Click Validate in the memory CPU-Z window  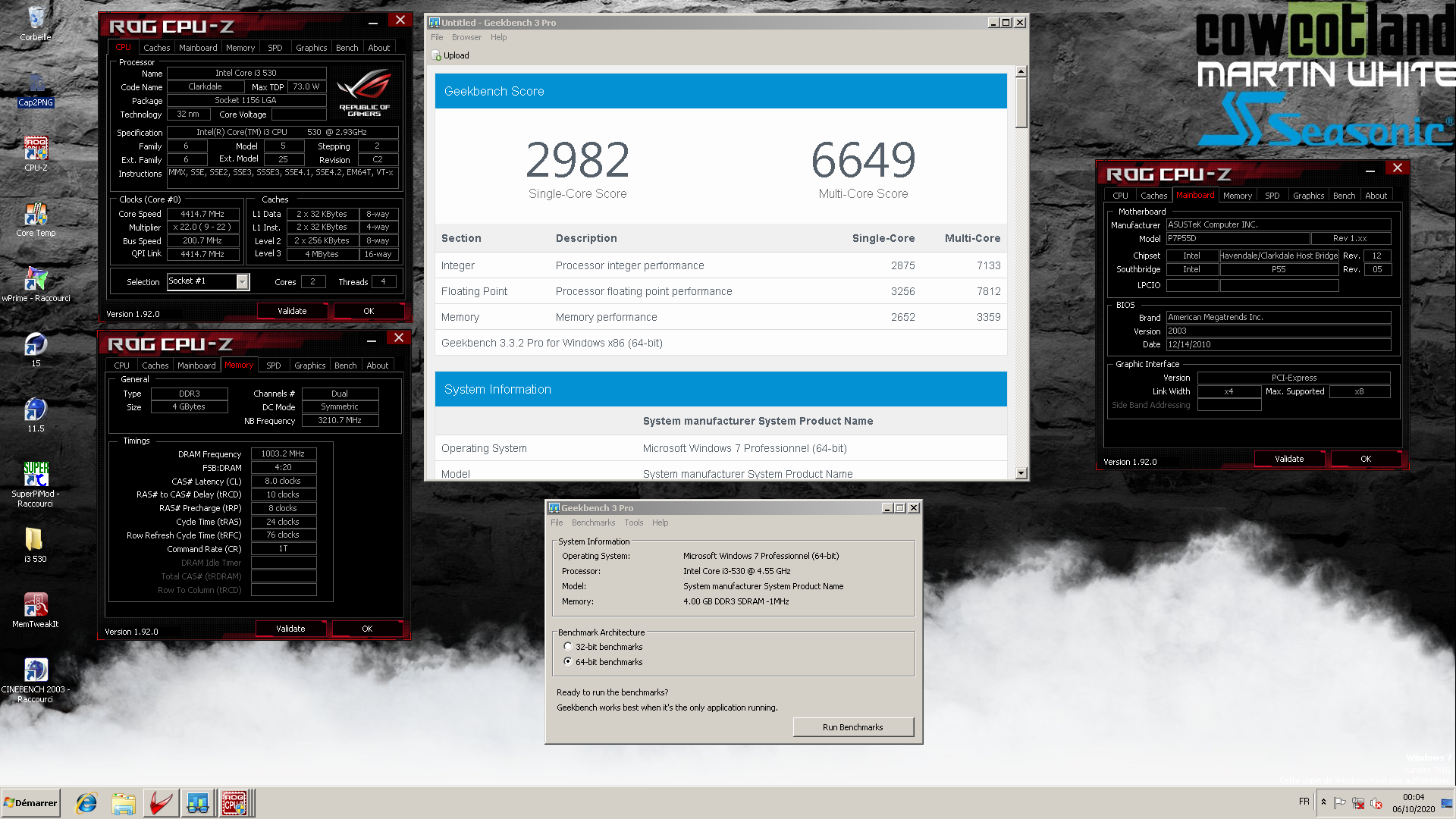click(x=290, y=629)
